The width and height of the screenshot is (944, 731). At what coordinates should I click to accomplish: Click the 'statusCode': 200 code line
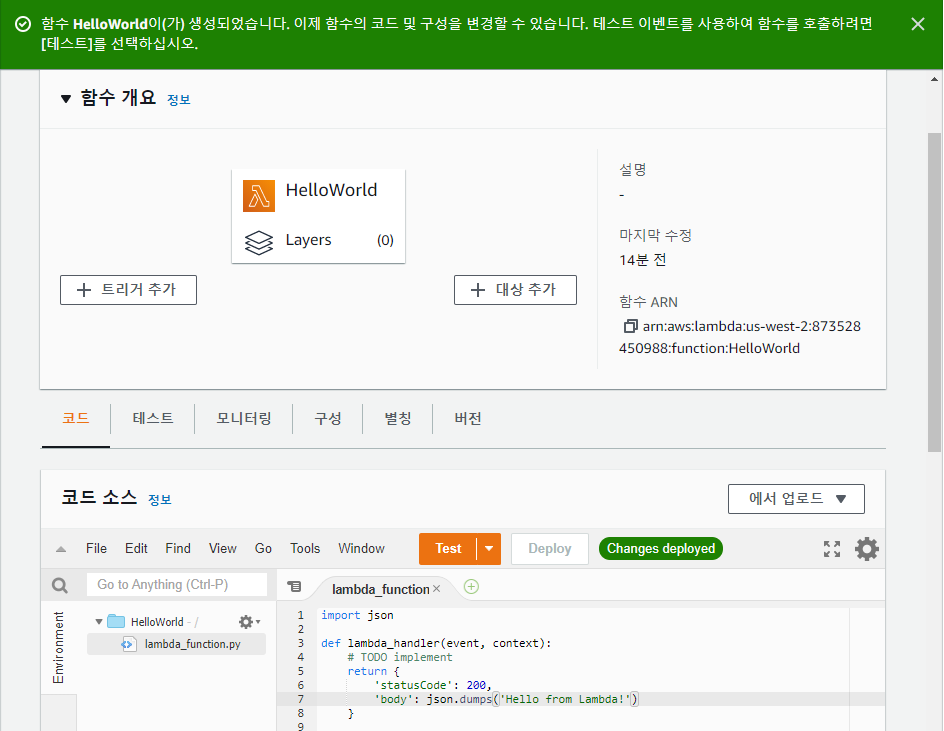432,685
